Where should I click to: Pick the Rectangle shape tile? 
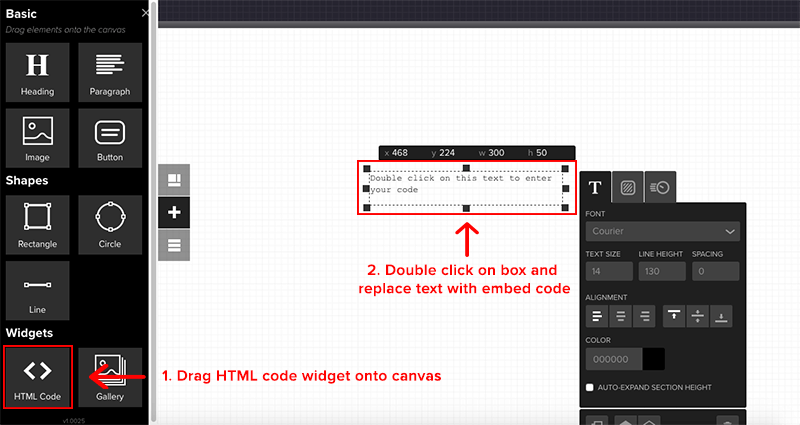coord(37,224)
